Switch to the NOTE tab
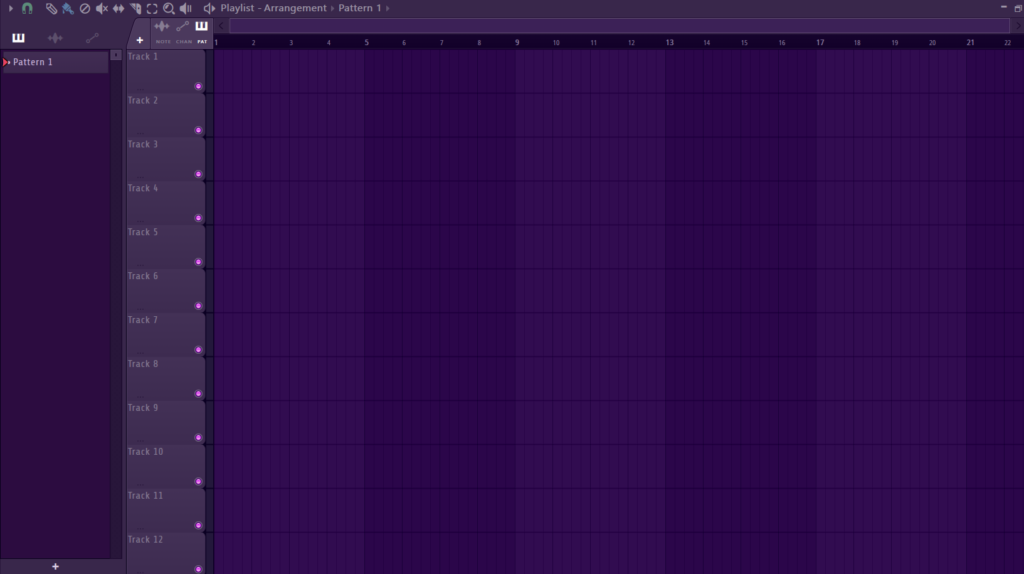Image resolution: width=1024 pixels, height=574 pixels. (x=162, y=31)
